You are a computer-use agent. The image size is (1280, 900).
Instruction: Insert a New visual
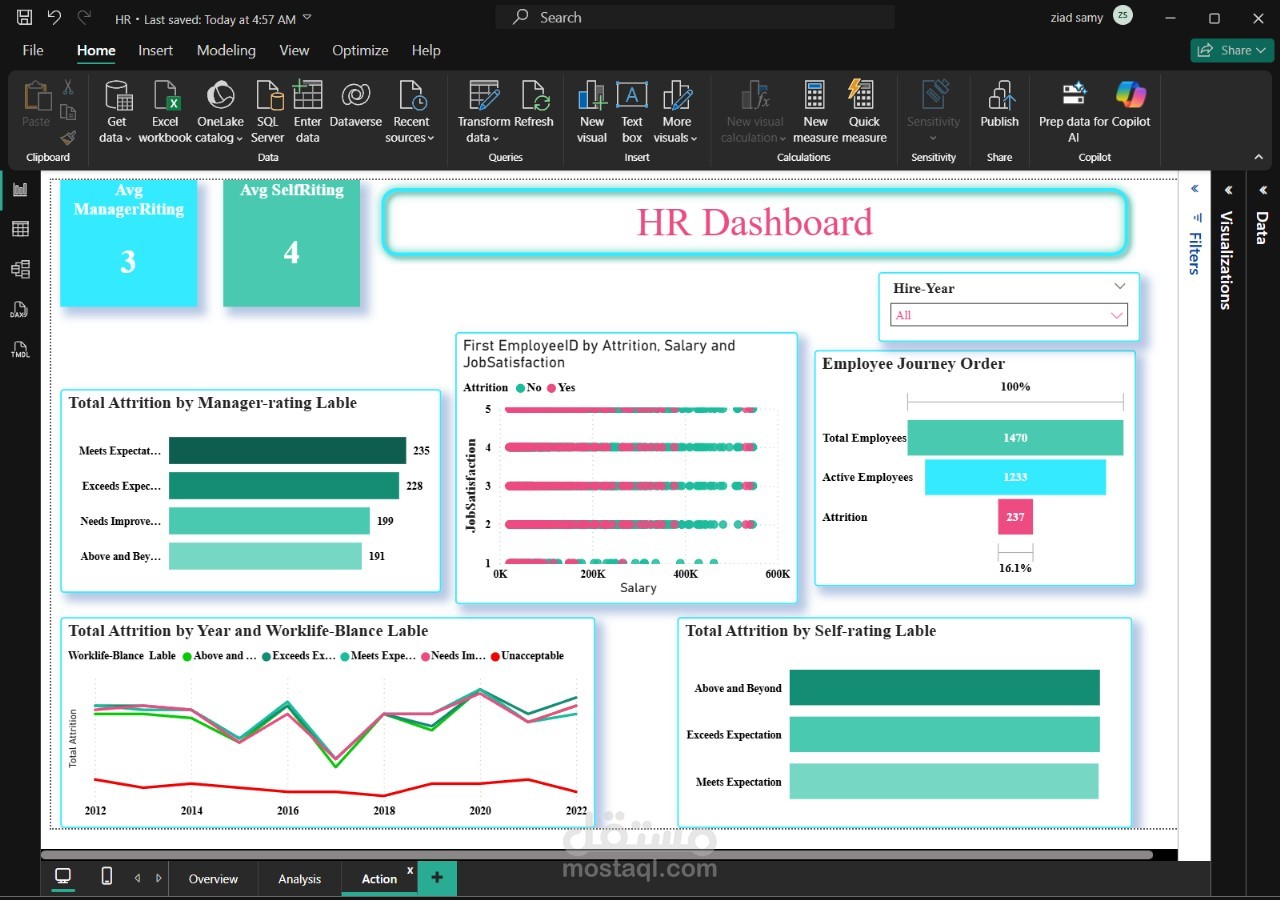pyautogui.click(x=592, y=111)
